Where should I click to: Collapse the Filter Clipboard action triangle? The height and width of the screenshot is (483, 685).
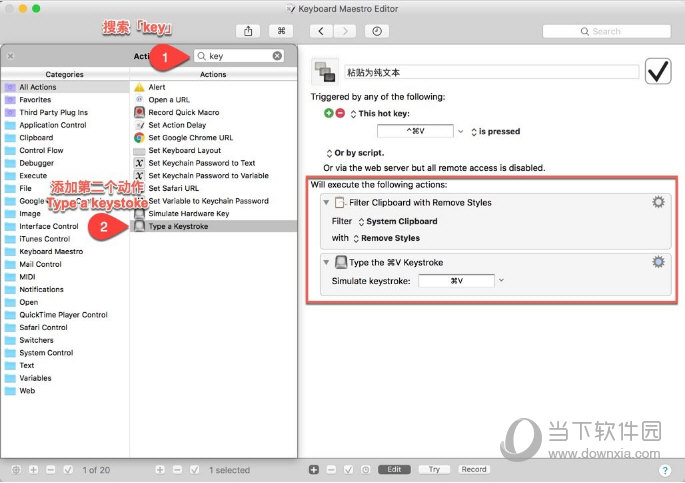[326, 203]
